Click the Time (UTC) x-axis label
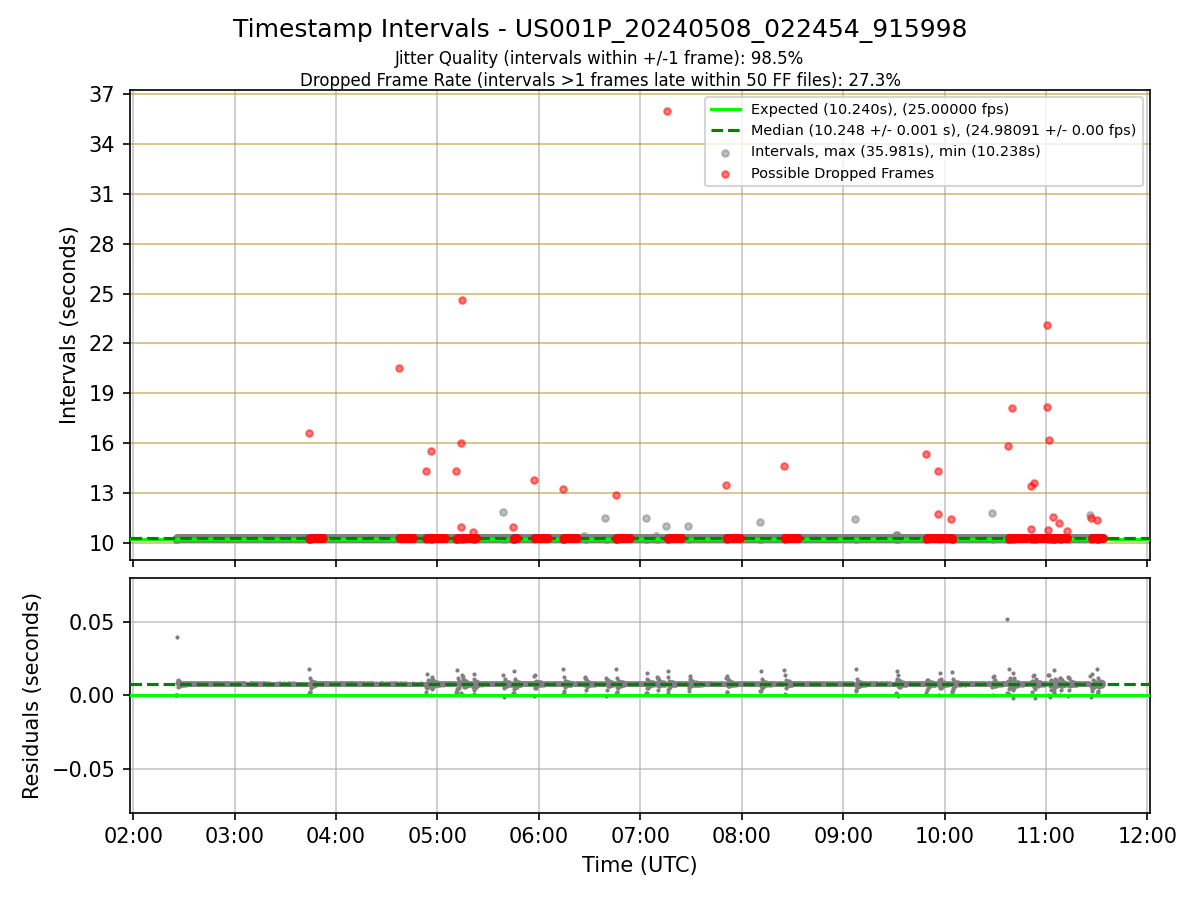1200x900 pixels. coord(640,865)
